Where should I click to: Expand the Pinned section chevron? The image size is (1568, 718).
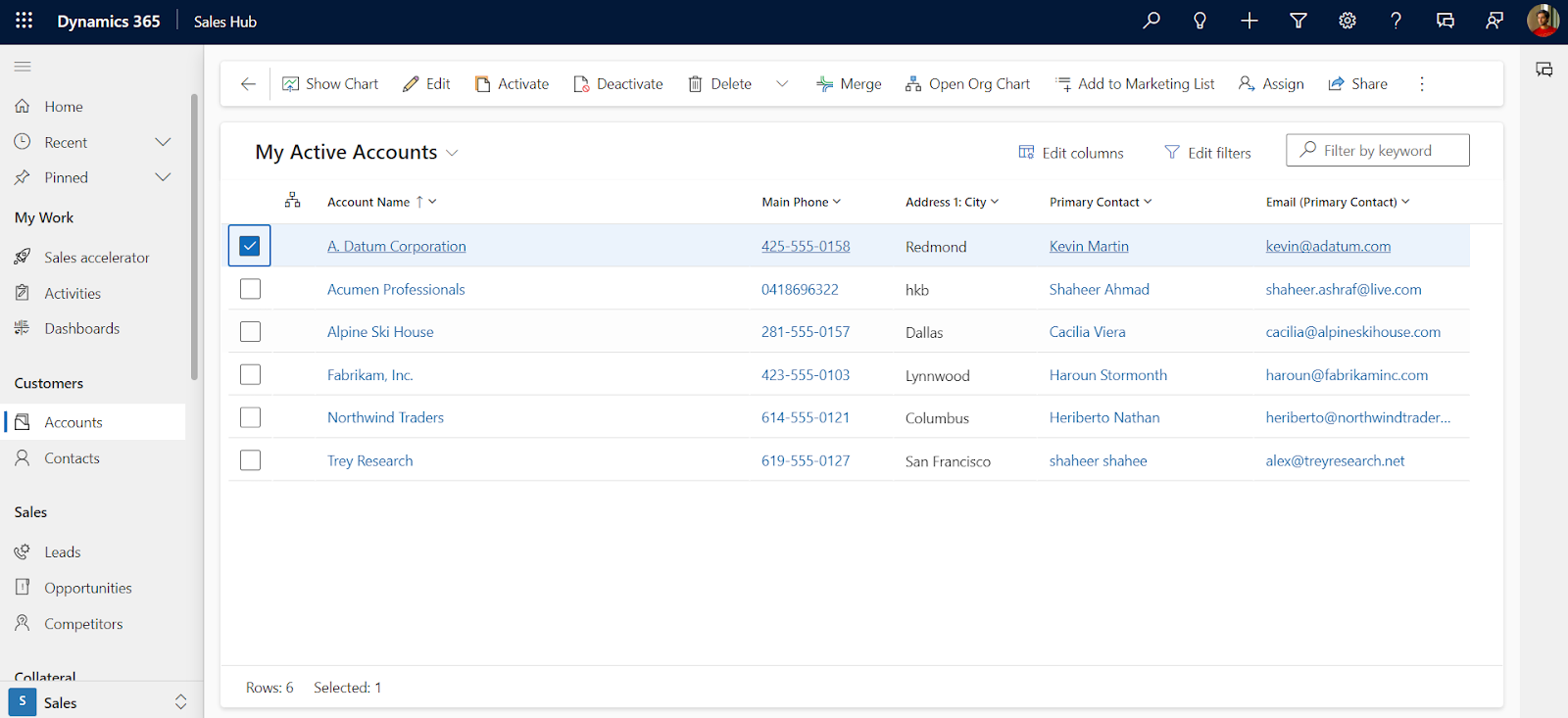[163, 177]
